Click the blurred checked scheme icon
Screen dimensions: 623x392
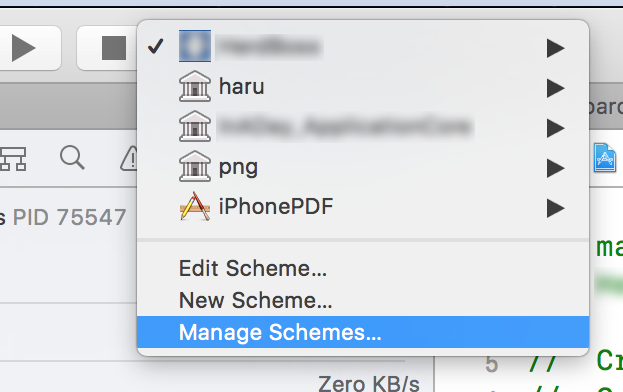click(x=195, y=46)
